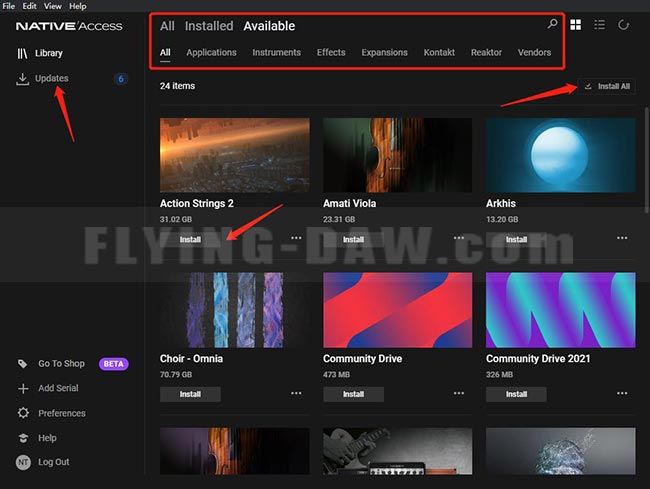Click the '473 MB' size text
650x489 pixels.
coord(336,375)
